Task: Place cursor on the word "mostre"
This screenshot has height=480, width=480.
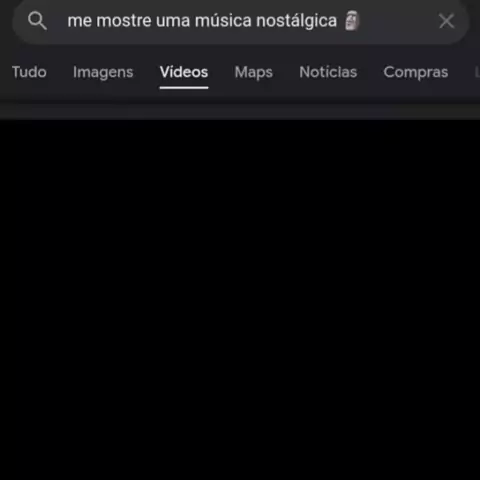Action: pos(124,21)
